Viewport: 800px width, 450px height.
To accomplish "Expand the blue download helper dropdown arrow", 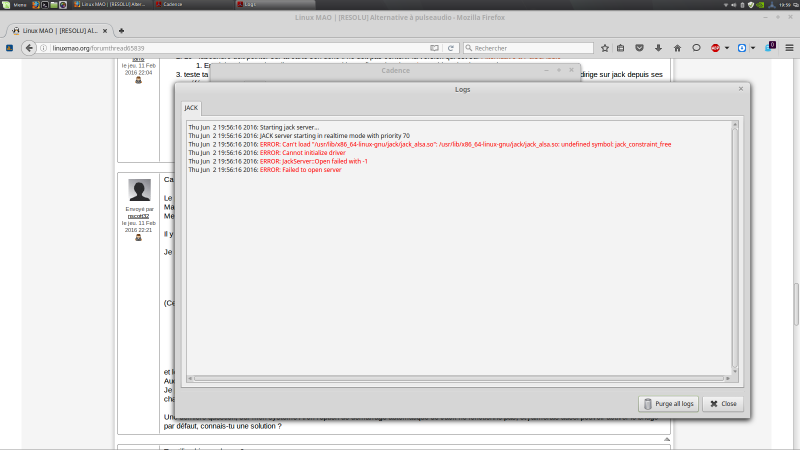I will coord(753,48).
